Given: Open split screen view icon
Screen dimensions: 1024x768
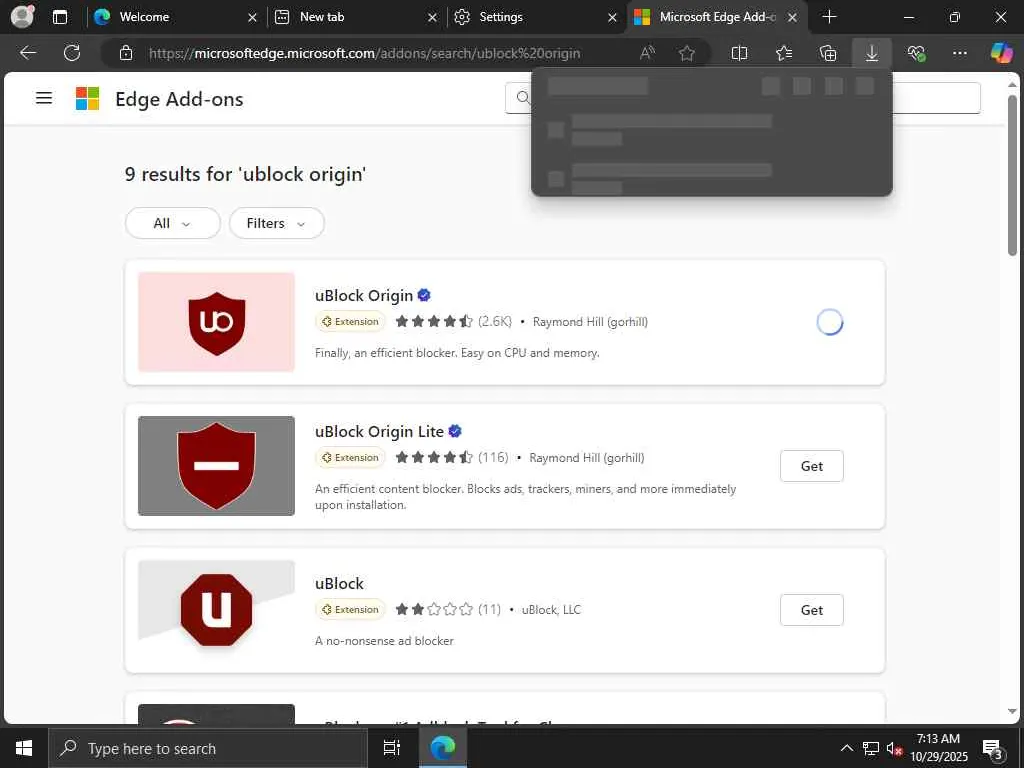Looking at the screenshot, I should click(739, 53).
